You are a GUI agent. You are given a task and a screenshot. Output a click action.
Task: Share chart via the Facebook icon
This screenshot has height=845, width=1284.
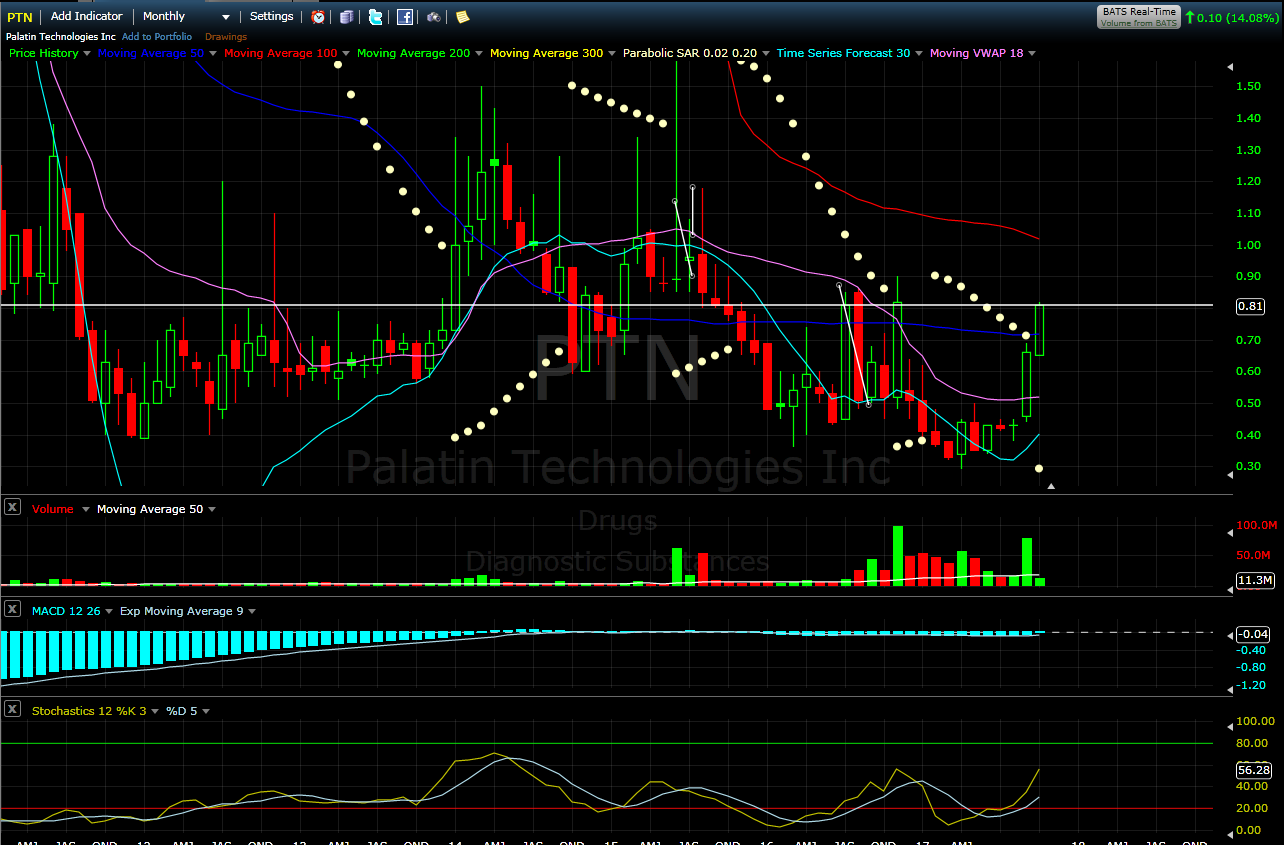tap(405, 17)
